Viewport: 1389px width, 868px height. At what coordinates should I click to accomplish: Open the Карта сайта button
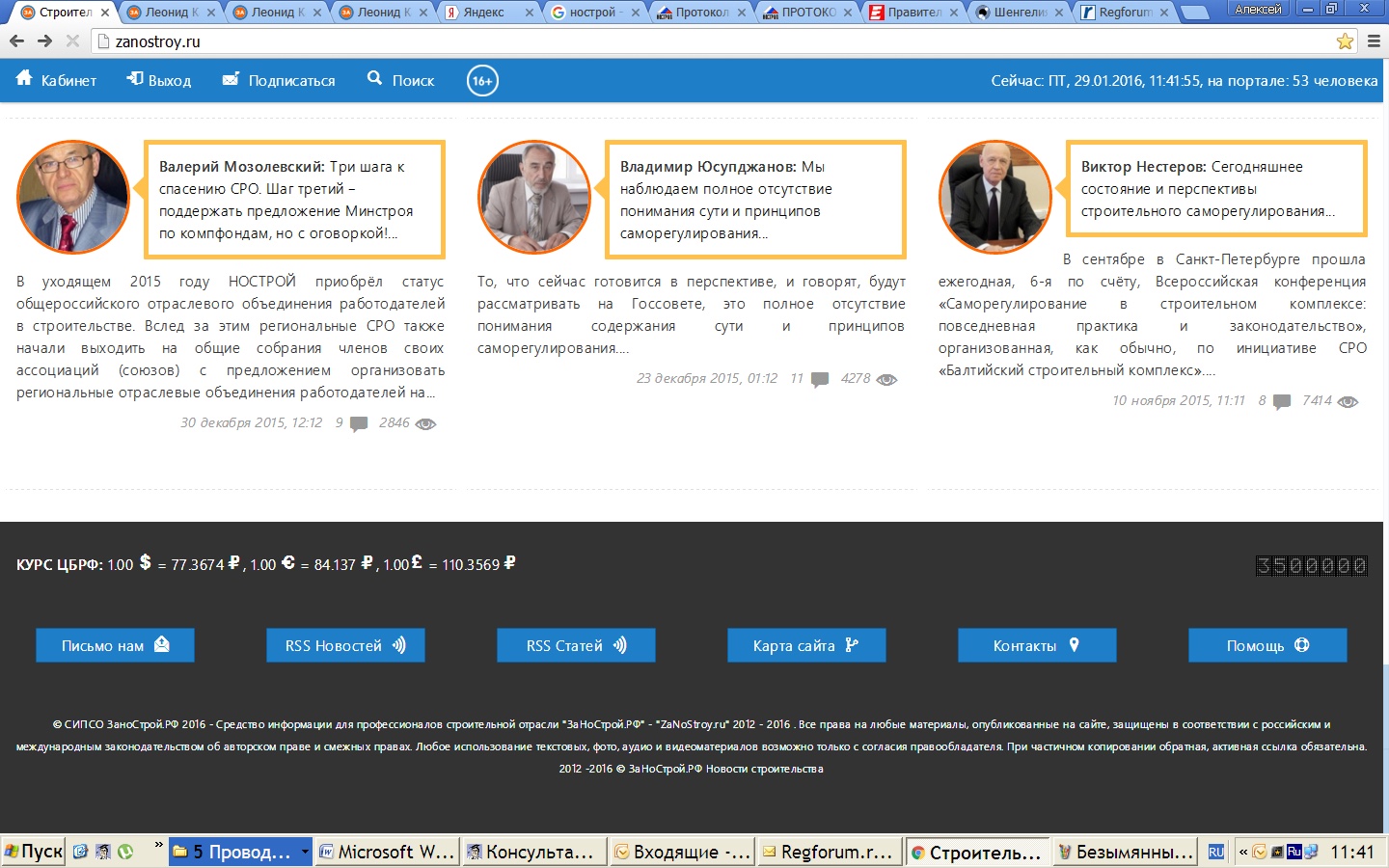(x=805, y=645)
